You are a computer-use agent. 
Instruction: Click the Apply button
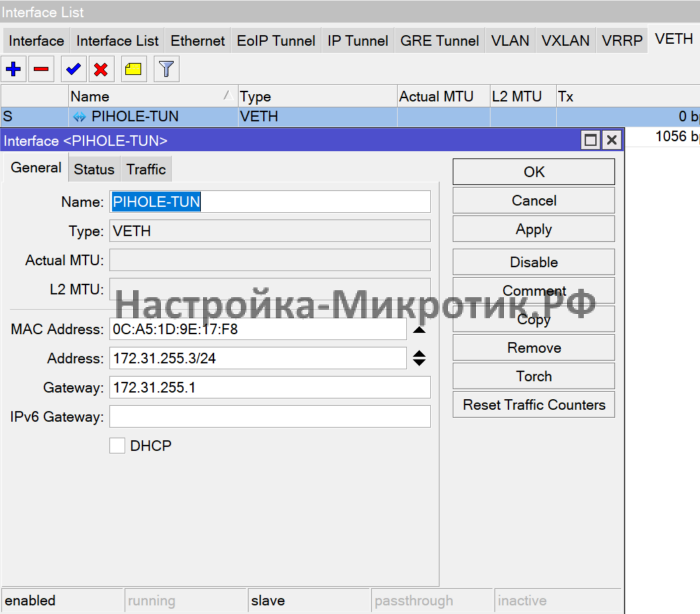pyautogui.click(x=533, y=229)
